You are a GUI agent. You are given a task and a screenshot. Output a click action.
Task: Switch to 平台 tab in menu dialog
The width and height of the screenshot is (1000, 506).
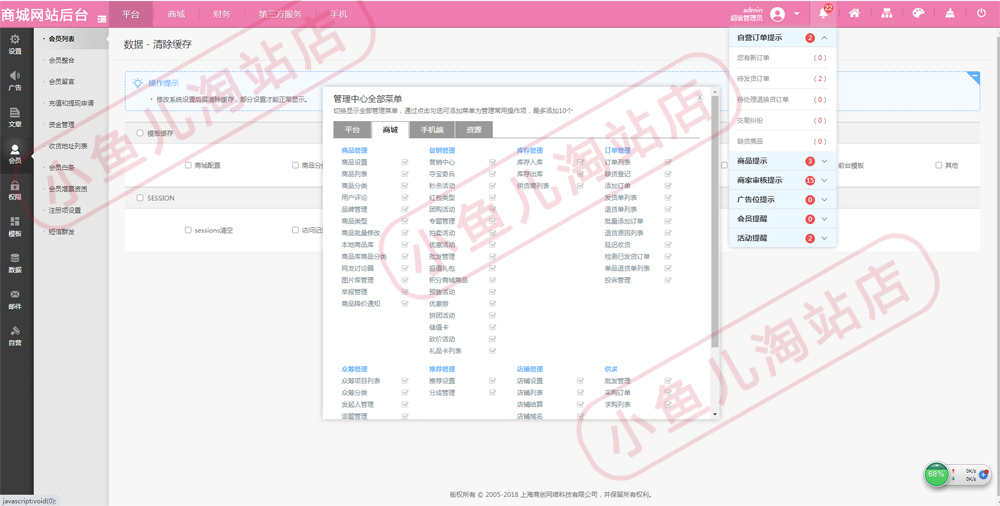(x=352, y=130)
